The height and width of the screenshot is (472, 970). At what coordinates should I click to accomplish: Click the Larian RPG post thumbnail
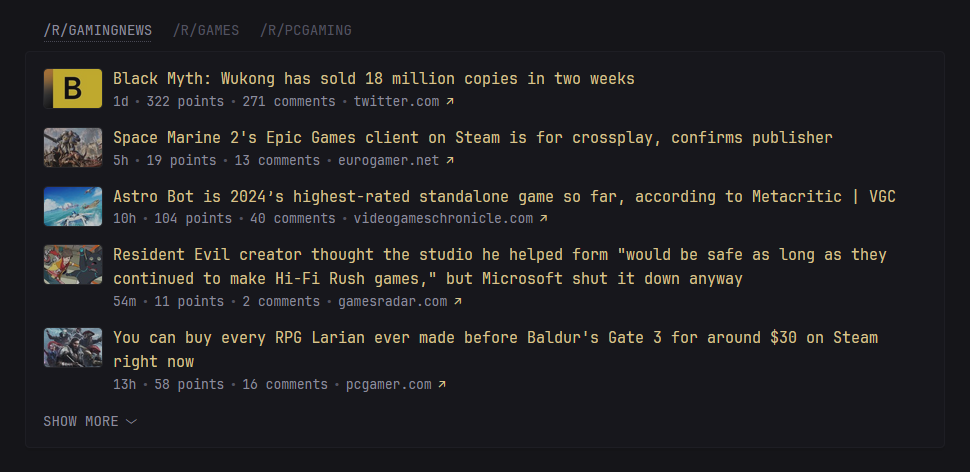coord(73,347)
